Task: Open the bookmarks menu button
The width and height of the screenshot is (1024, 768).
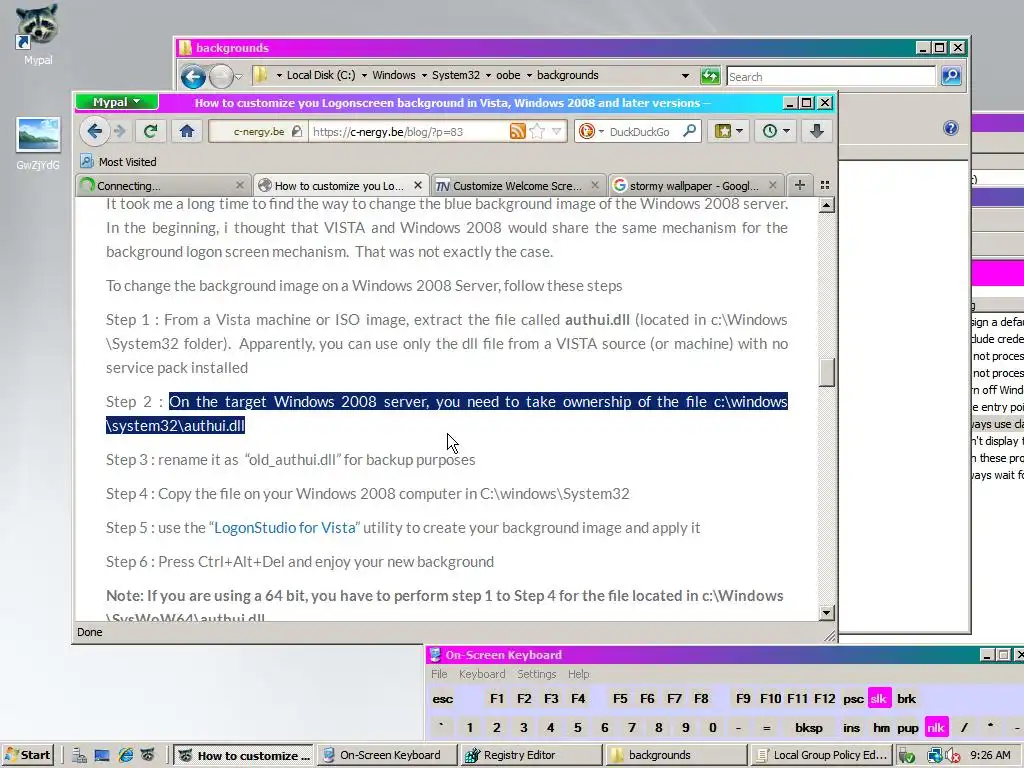Action: click(x=729, y=131)
